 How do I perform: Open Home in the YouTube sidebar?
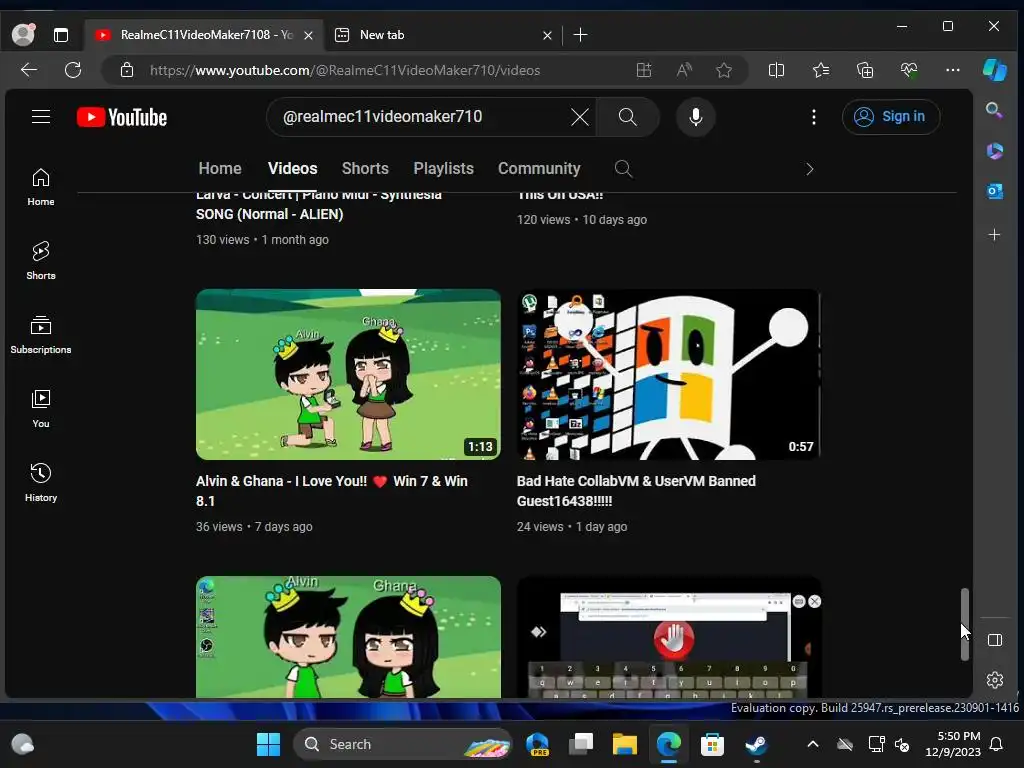pyautogui.click(x=40, y=187)
